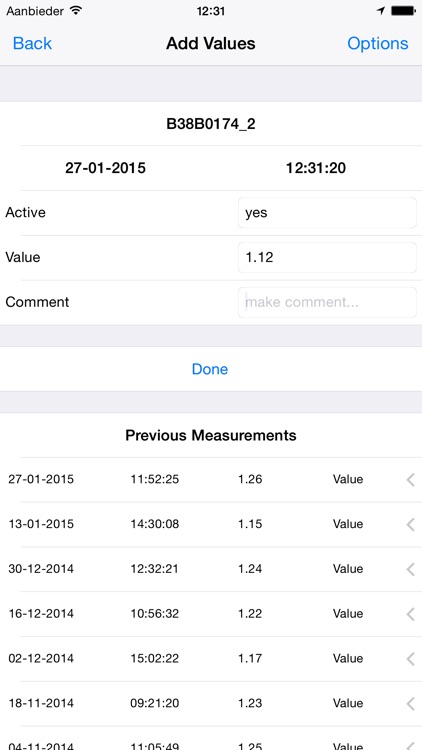422x750 pixels.
Task: Tap the time 12:31:20 in header
Action: [316, 168]
